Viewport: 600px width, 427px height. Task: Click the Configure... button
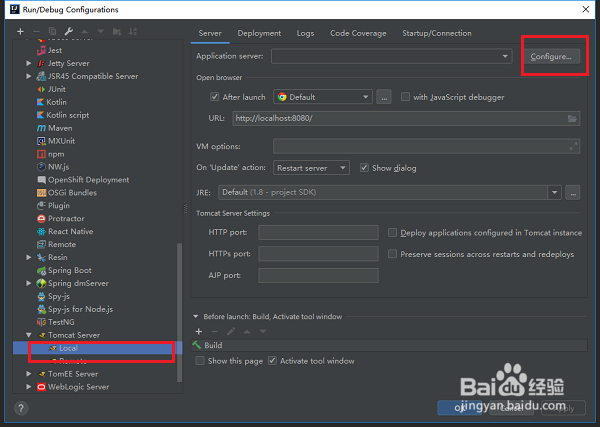pyautogui.click(x=551, y=57)
